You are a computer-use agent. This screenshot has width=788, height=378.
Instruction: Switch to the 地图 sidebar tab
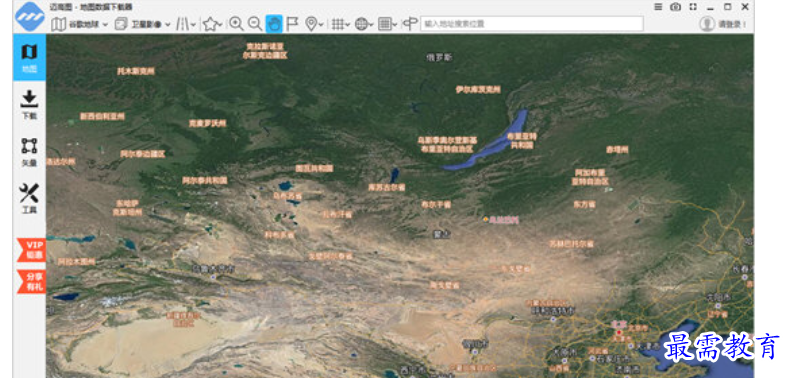(x=29, y=57)
